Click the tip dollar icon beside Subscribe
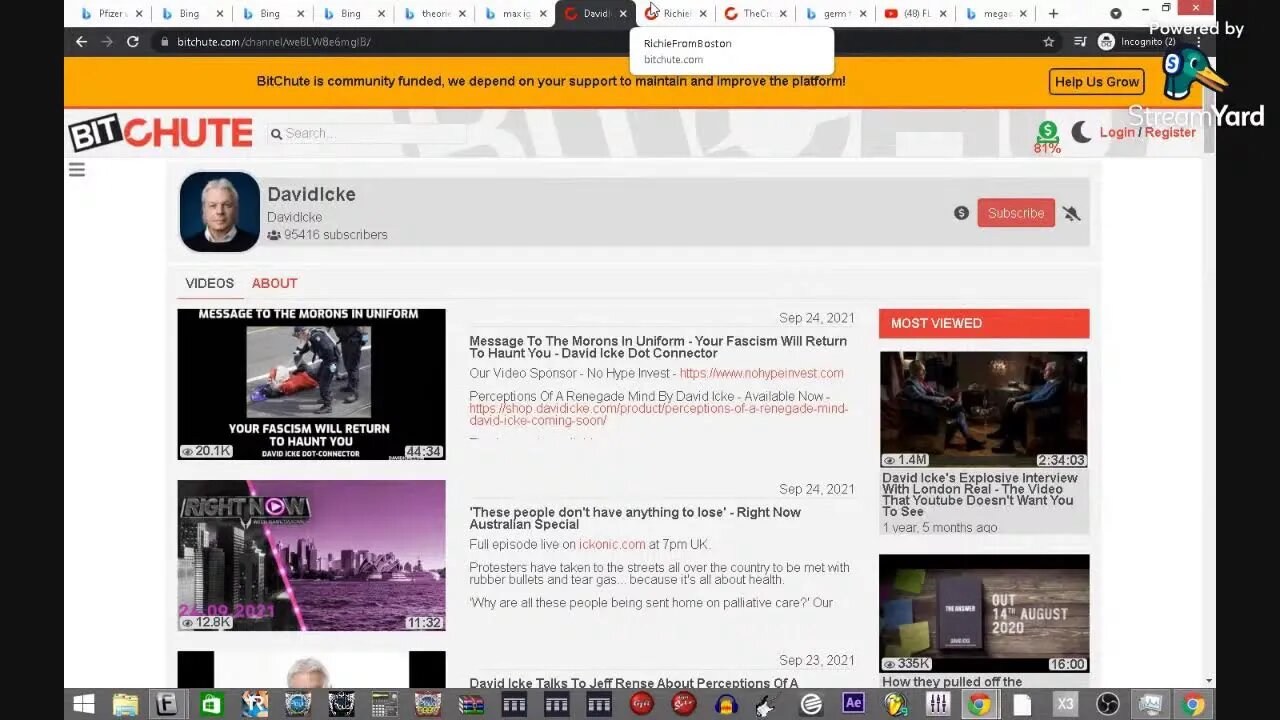Image resolution: width=1280 pixels, height=720 pixels. pyautogui.click(x=961, y=213)
